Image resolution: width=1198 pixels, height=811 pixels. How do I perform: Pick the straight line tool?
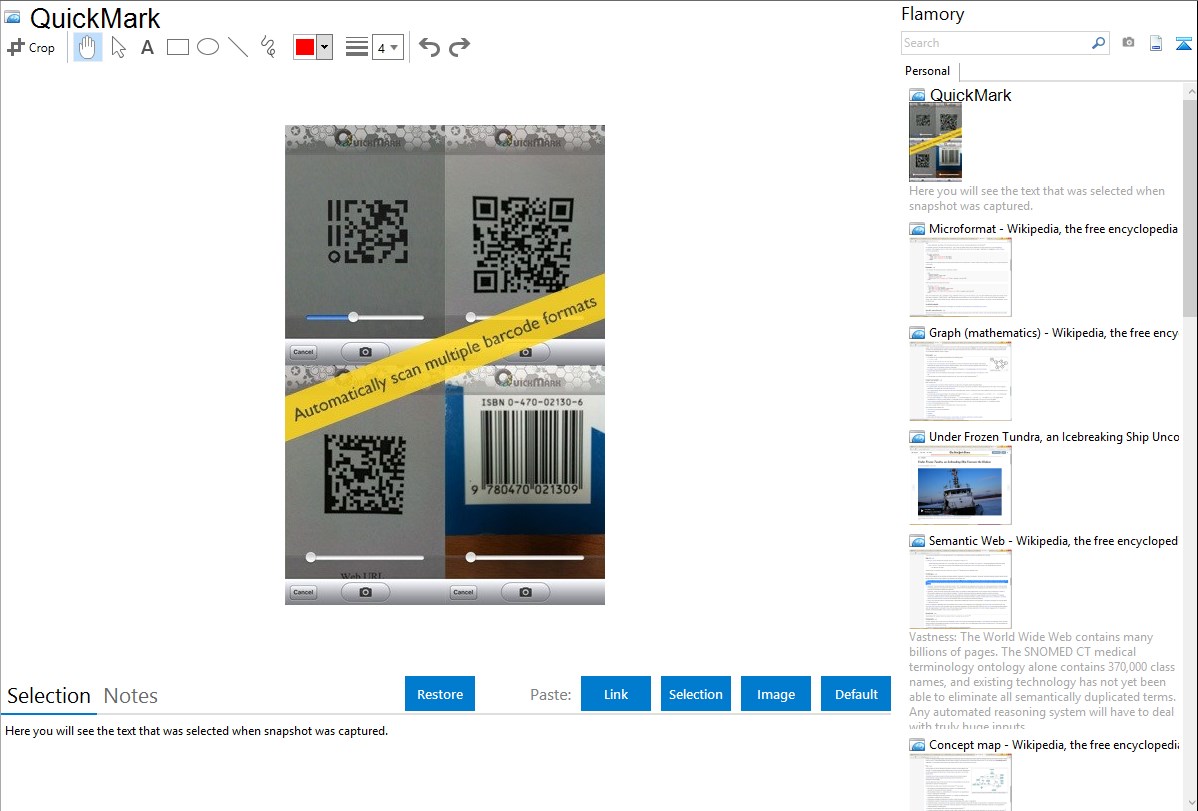pos(238,47)
